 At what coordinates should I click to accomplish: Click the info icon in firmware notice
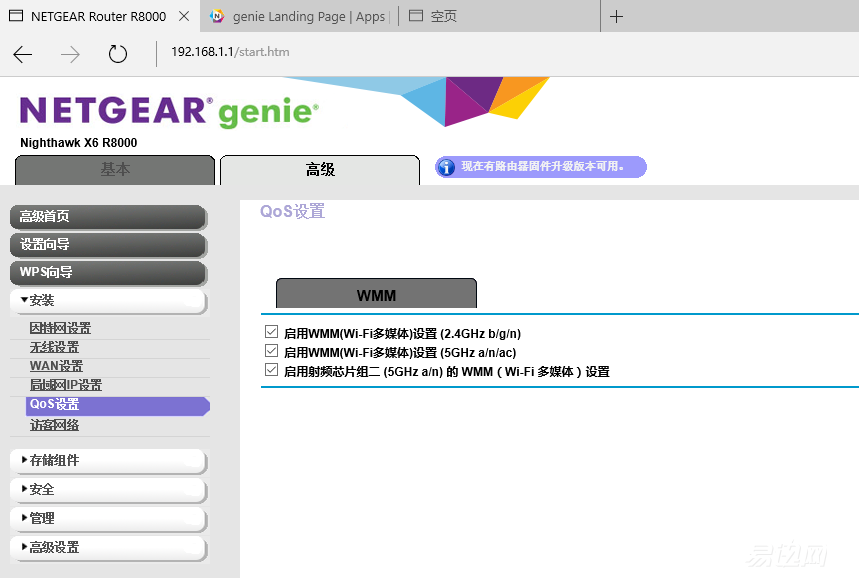446,167
